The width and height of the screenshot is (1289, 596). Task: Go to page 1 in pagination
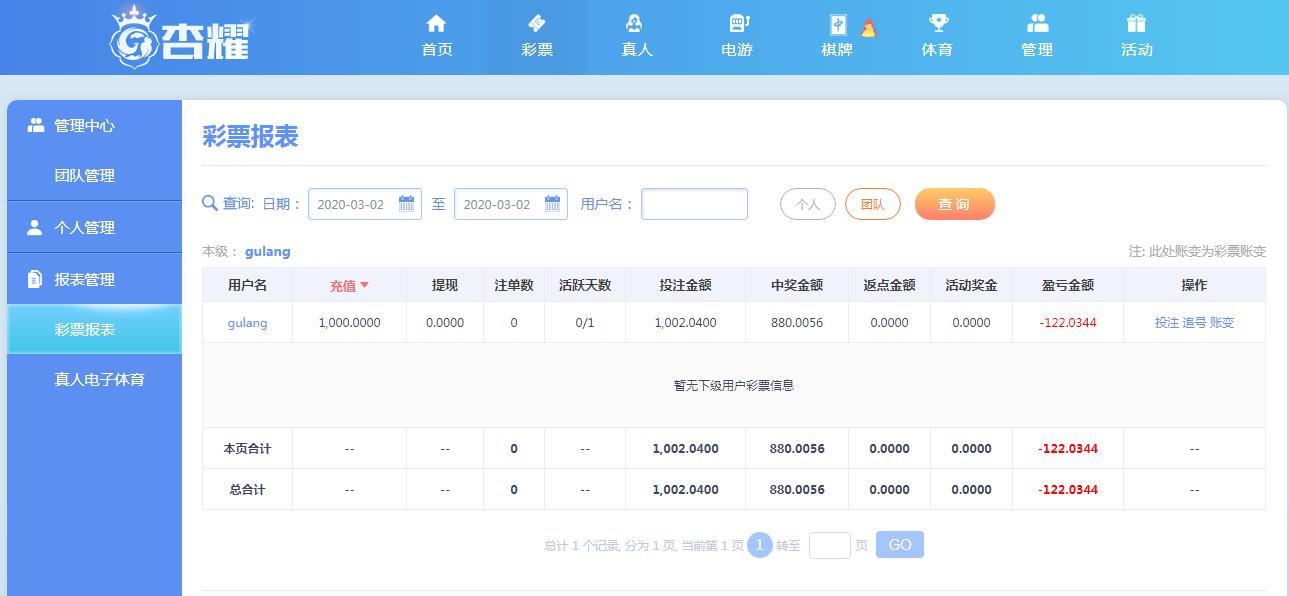click(x=760, y=545)
